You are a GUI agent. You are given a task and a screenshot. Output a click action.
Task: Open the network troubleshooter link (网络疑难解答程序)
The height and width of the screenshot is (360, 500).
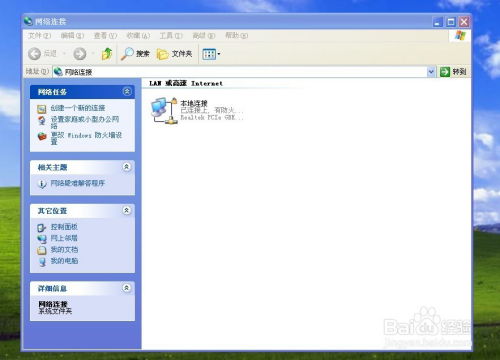click(x=78, y=183)
